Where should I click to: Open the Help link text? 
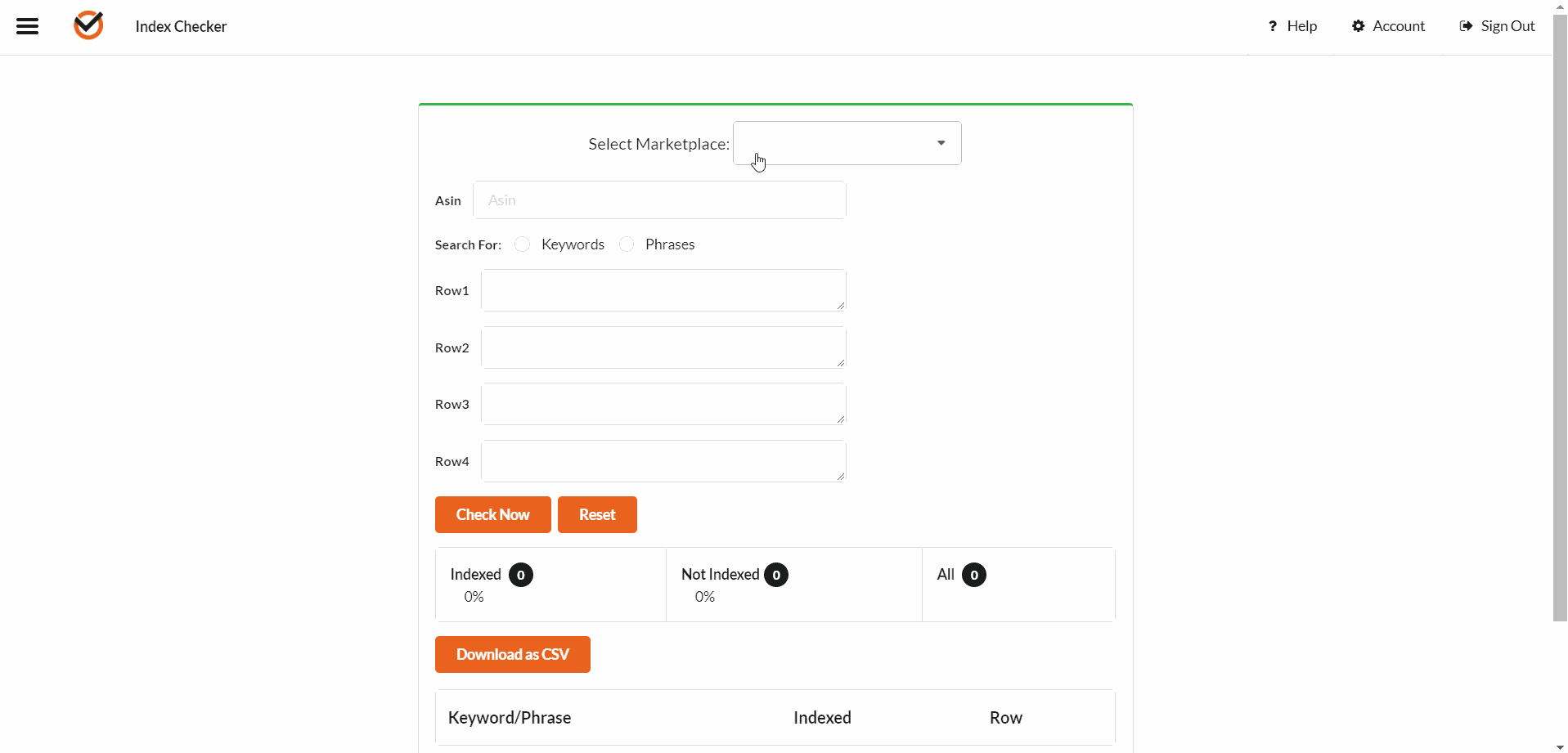coord(1302,26)
